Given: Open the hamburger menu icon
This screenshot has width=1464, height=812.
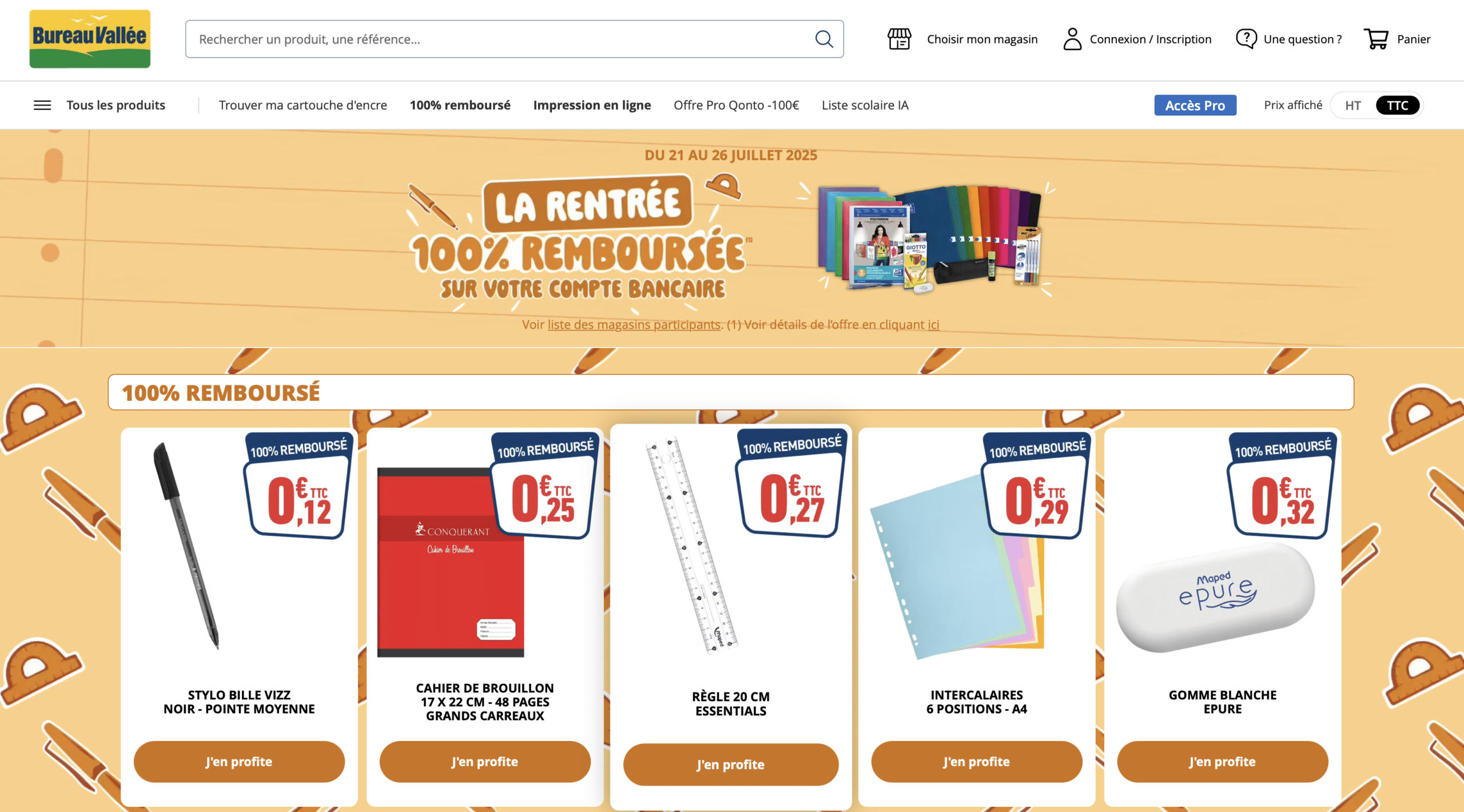Looking at the screenshot, I should [x=42, y=105].
